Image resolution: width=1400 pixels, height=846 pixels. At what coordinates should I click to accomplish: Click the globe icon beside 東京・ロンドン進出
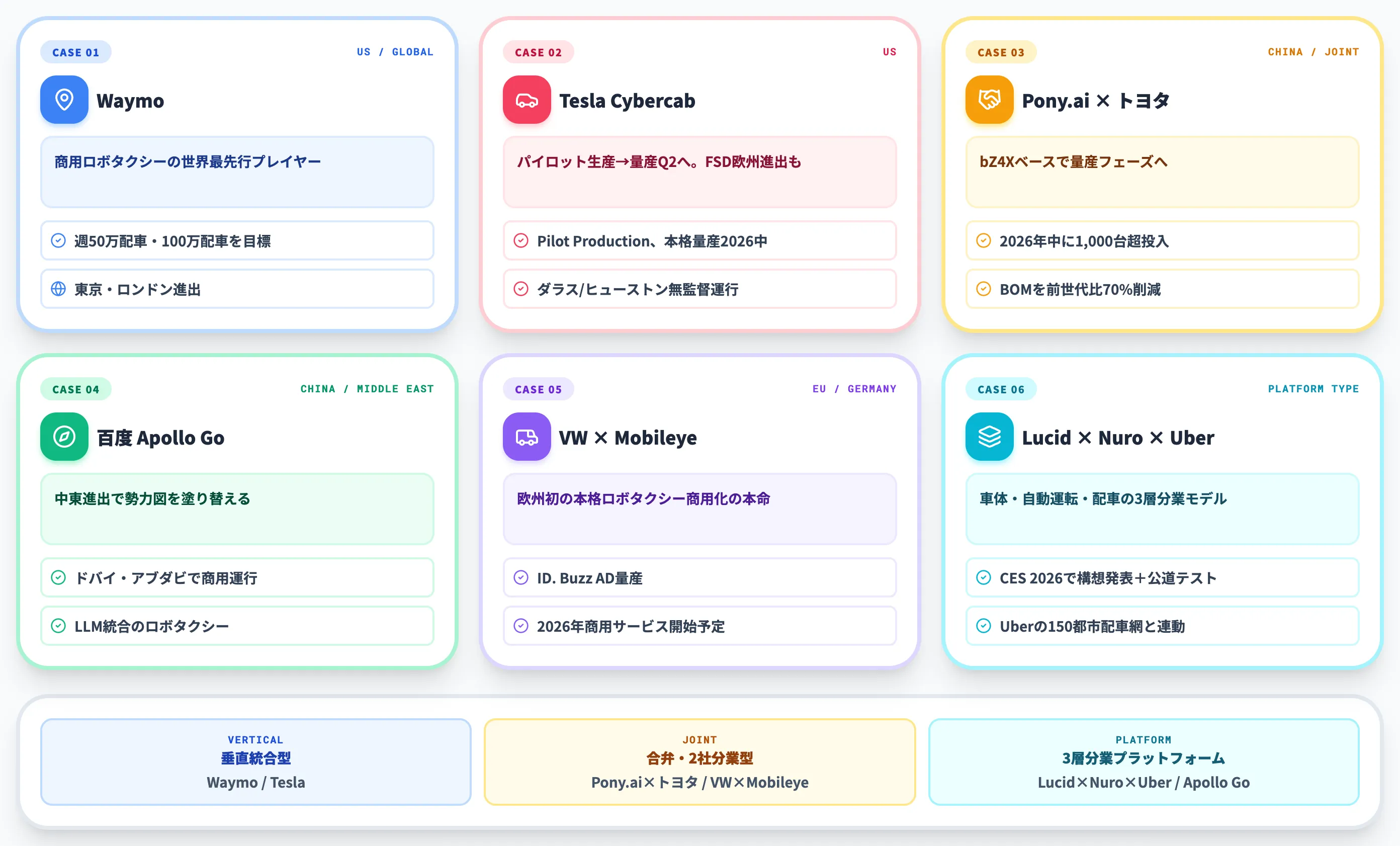58,289
